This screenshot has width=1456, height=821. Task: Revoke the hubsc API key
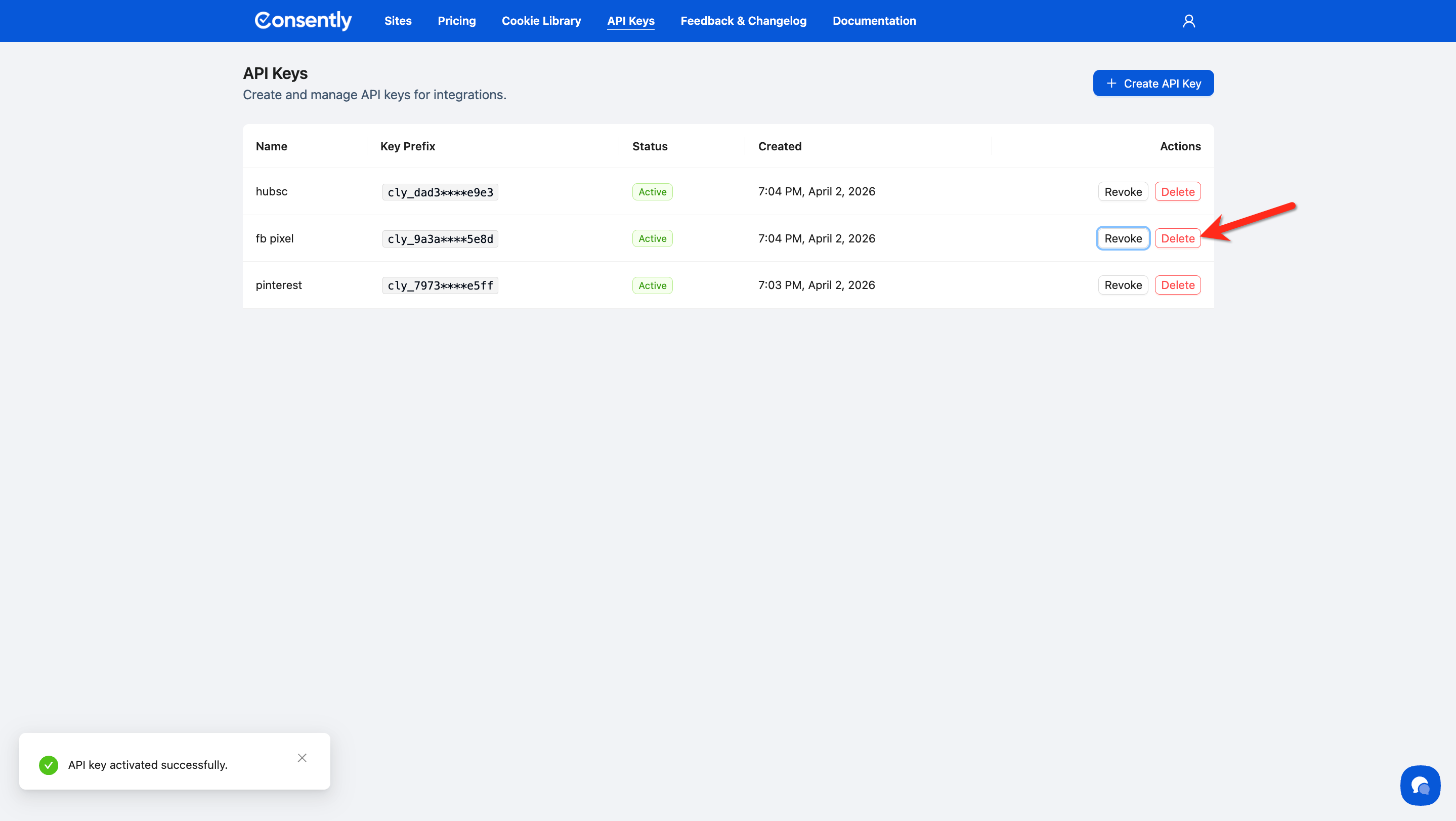[x=1123, y=192]
